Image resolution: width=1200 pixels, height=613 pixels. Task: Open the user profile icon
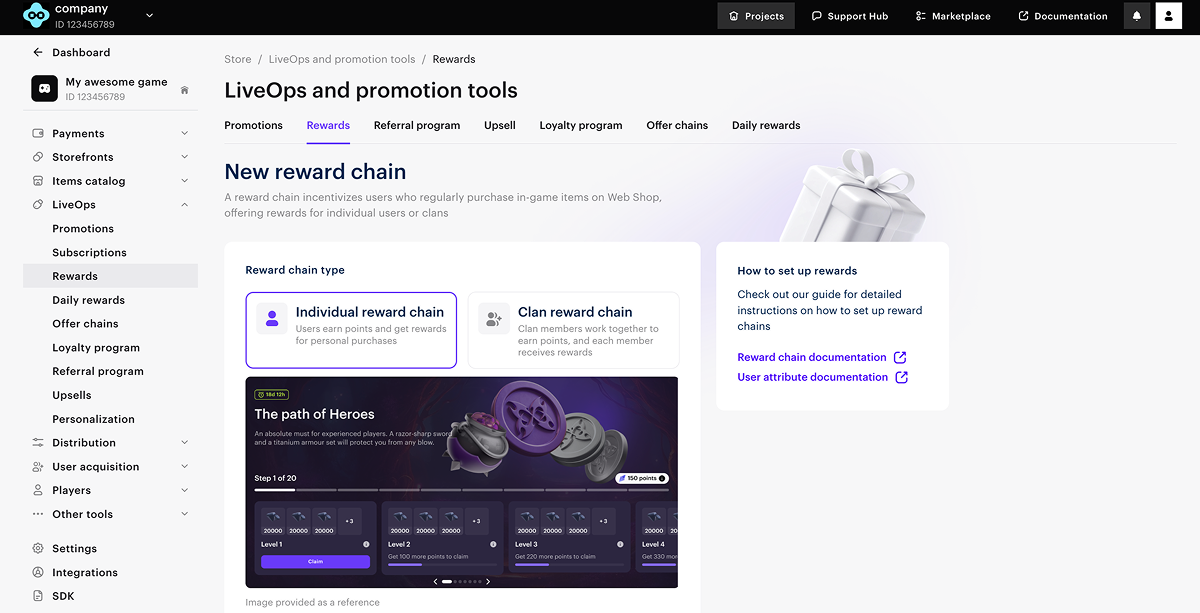click(x=1168, y=16)
